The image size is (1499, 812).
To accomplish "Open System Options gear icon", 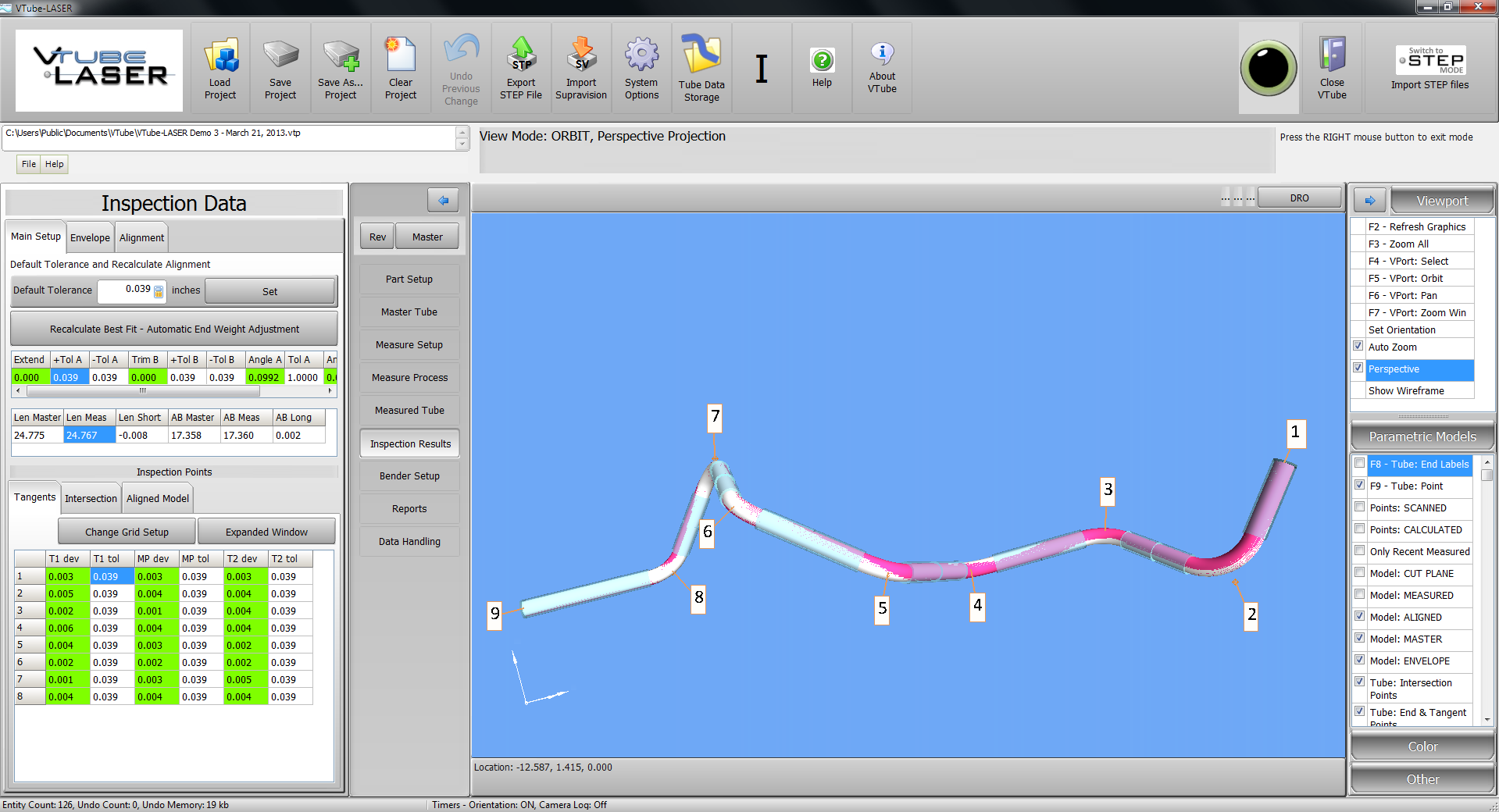I will tap(641, 56).
